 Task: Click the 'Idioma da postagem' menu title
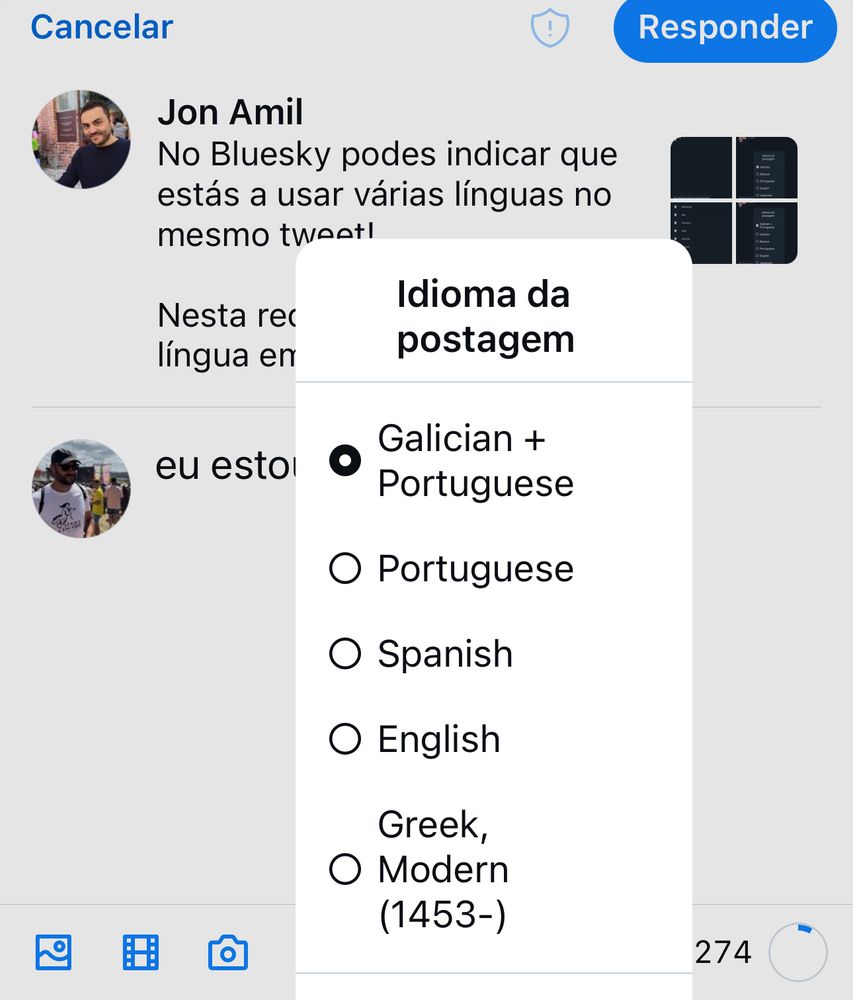(485, 317)
